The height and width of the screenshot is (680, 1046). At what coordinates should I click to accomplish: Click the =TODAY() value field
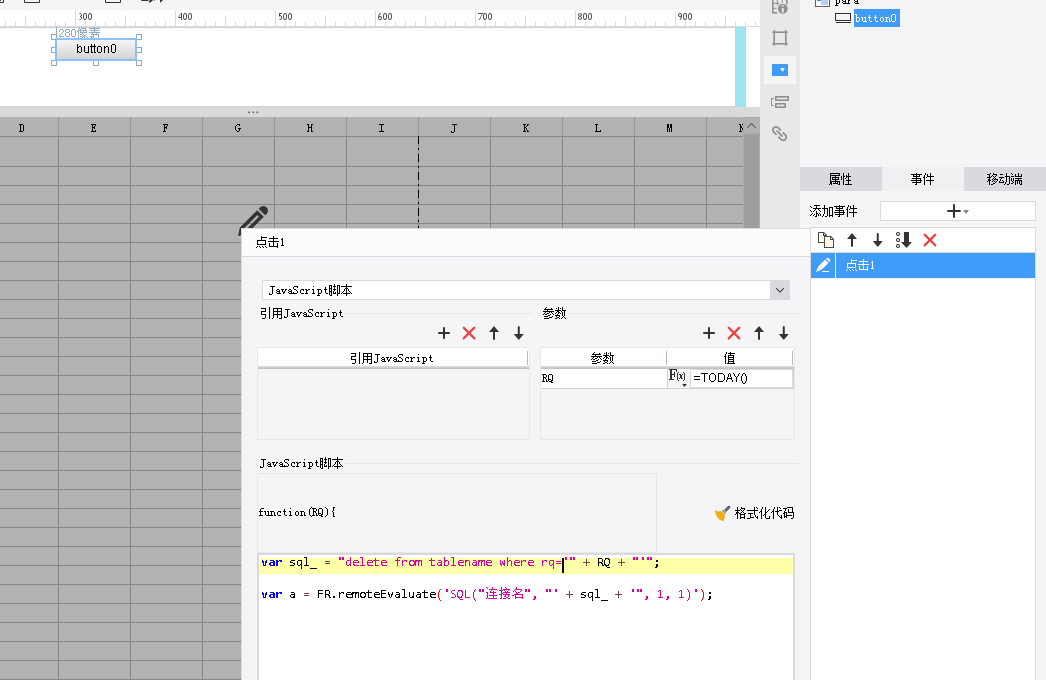coord(740,379)
